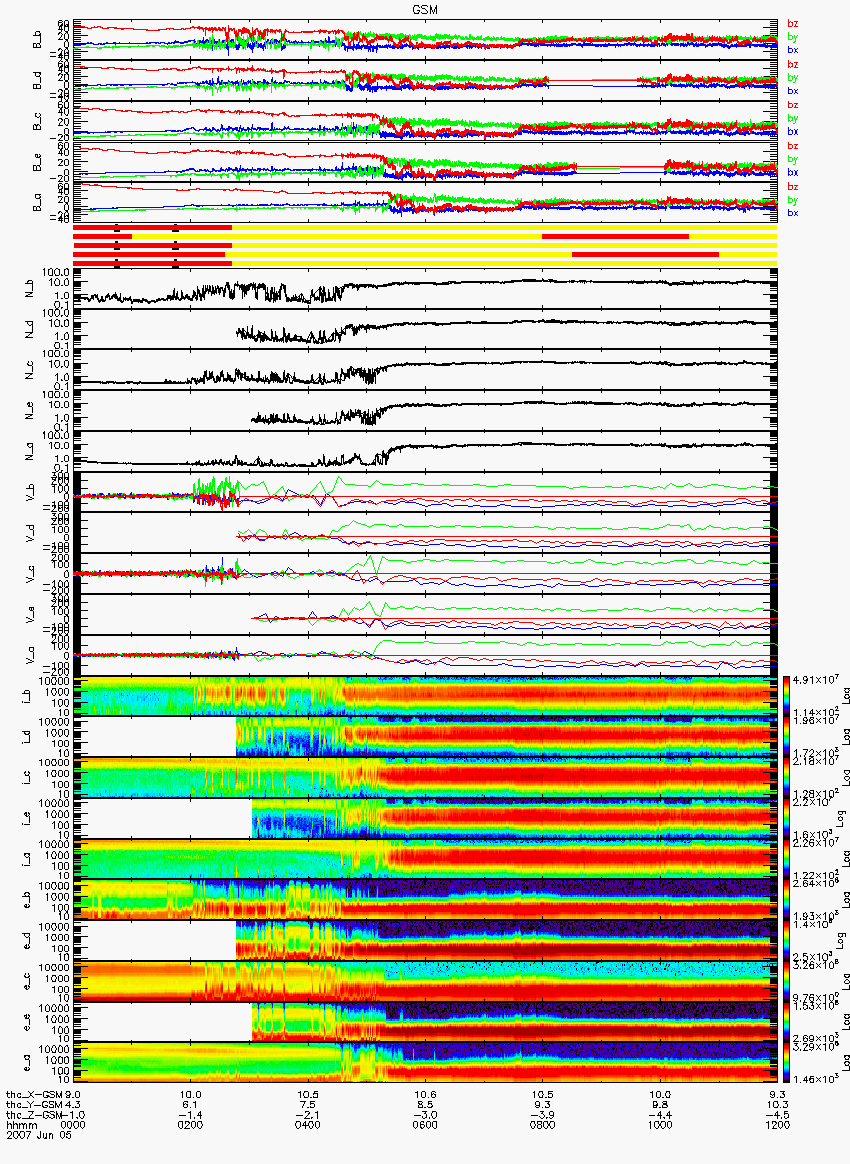Click the V_b velocity axis label
Screen dimensions: 850x1164
pyautogui.click(x=31, y=492)
